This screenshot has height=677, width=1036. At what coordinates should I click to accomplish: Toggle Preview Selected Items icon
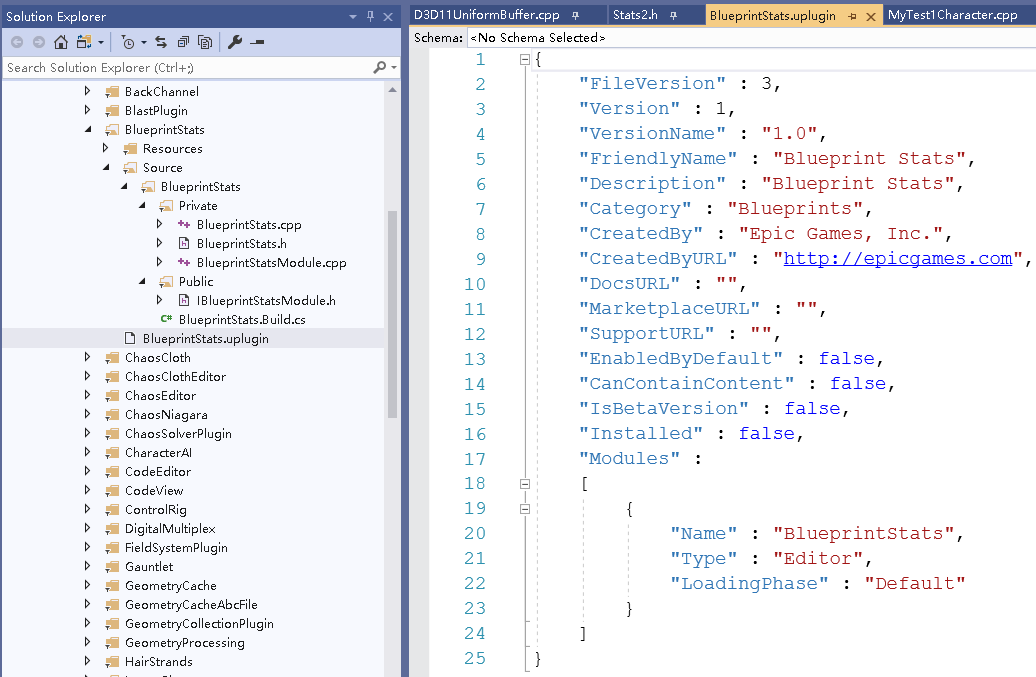pyautogui.click(x=258, y=42)
